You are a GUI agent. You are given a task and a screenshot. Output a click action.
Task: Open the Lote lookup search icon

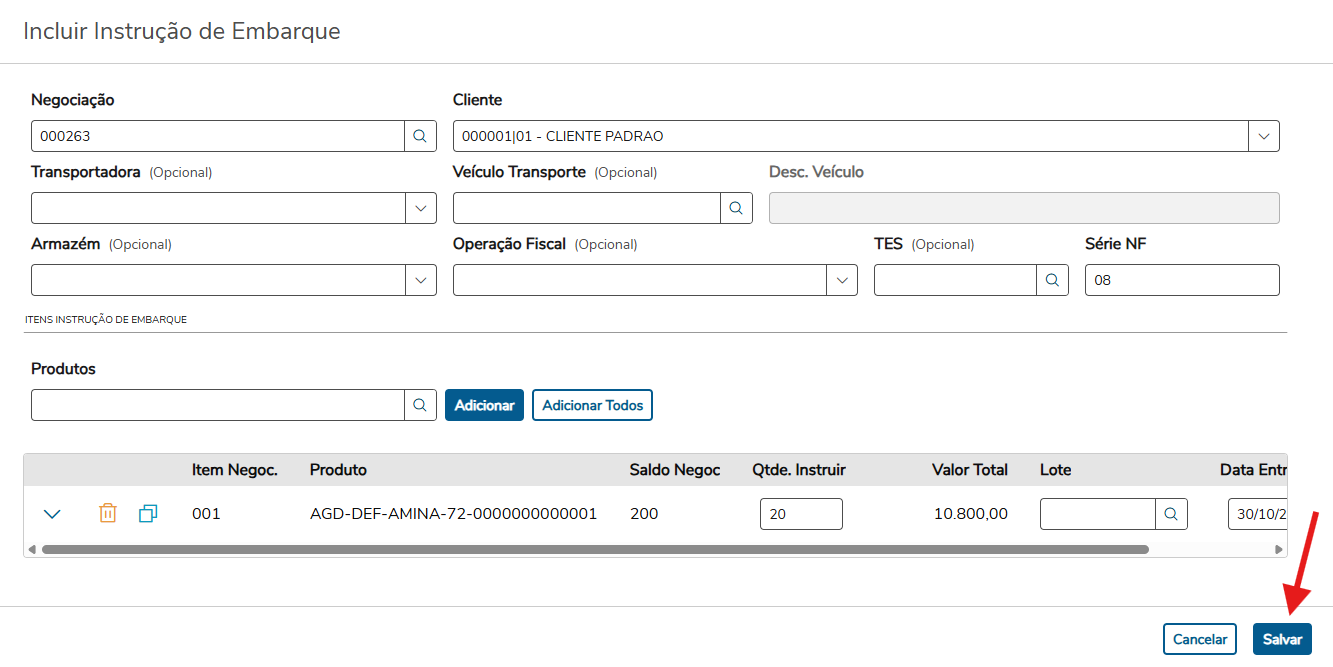1172,514
